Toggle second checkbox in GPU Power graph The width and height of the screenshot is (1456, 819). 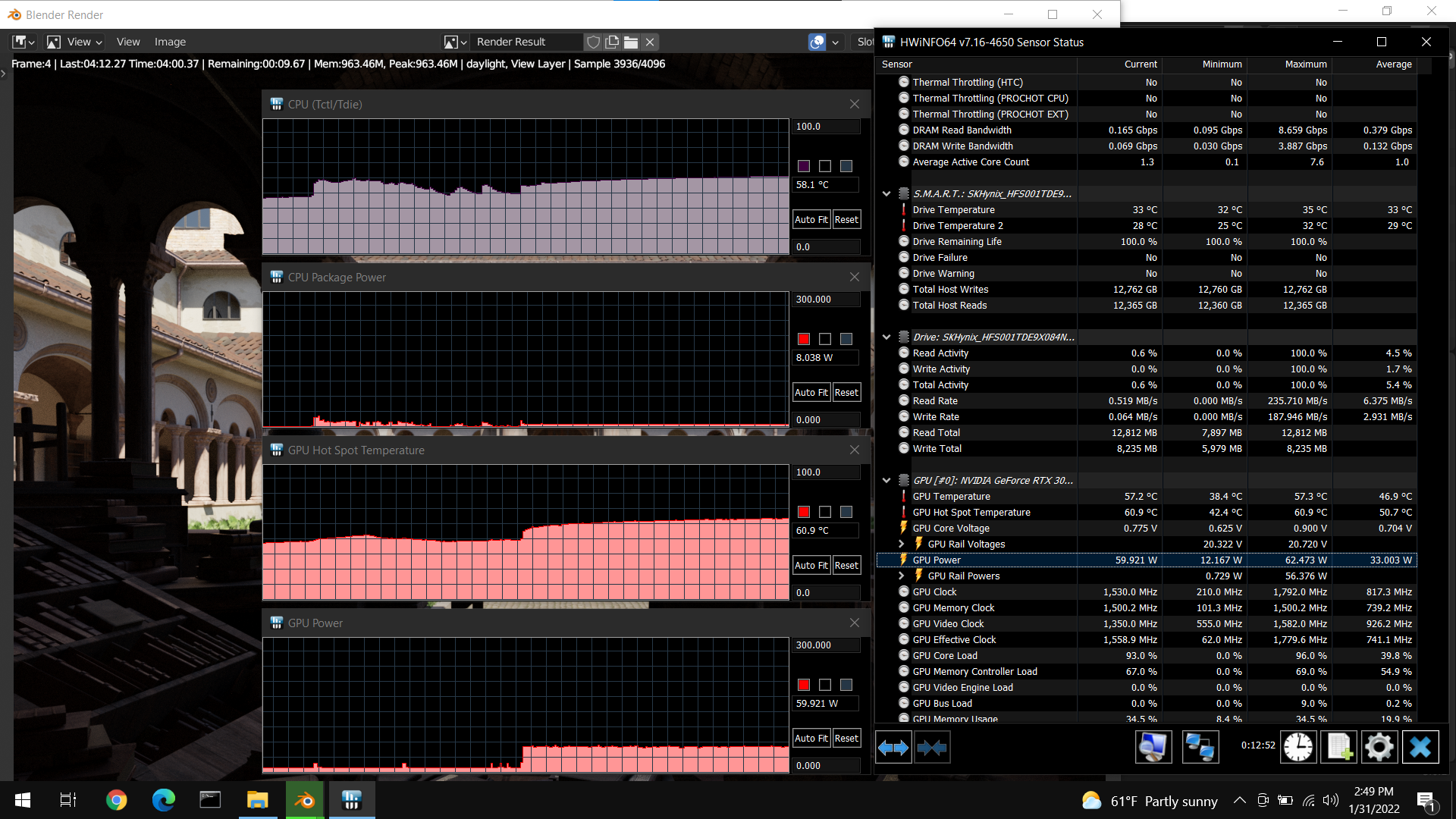click(x=846, y=685)
